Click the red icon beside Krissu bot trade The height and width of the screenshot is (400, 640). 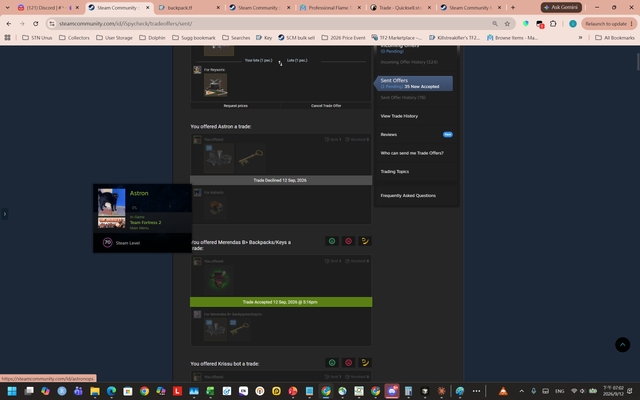348,362
